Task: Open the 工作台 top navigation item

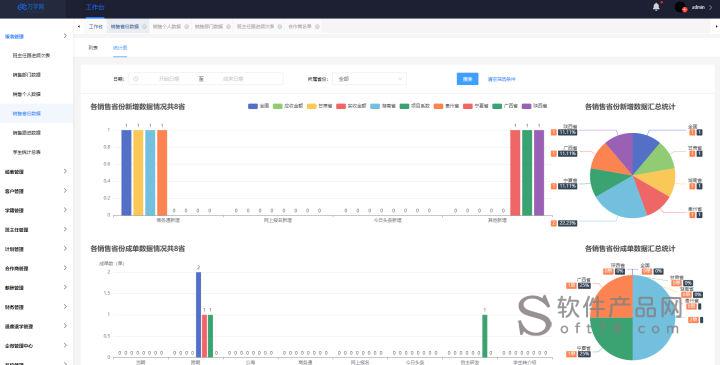Action: [95, 7]
